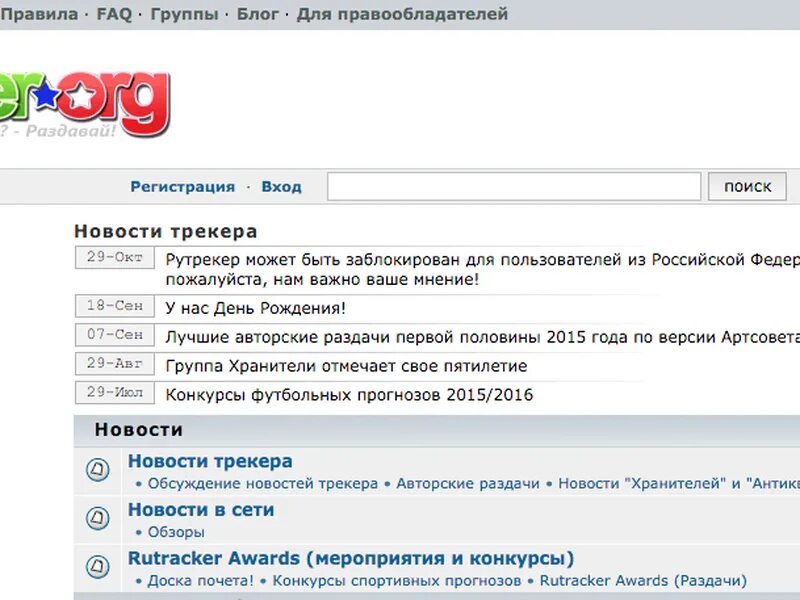Open the Доска почета! subforum

click(x=201, y=581)
